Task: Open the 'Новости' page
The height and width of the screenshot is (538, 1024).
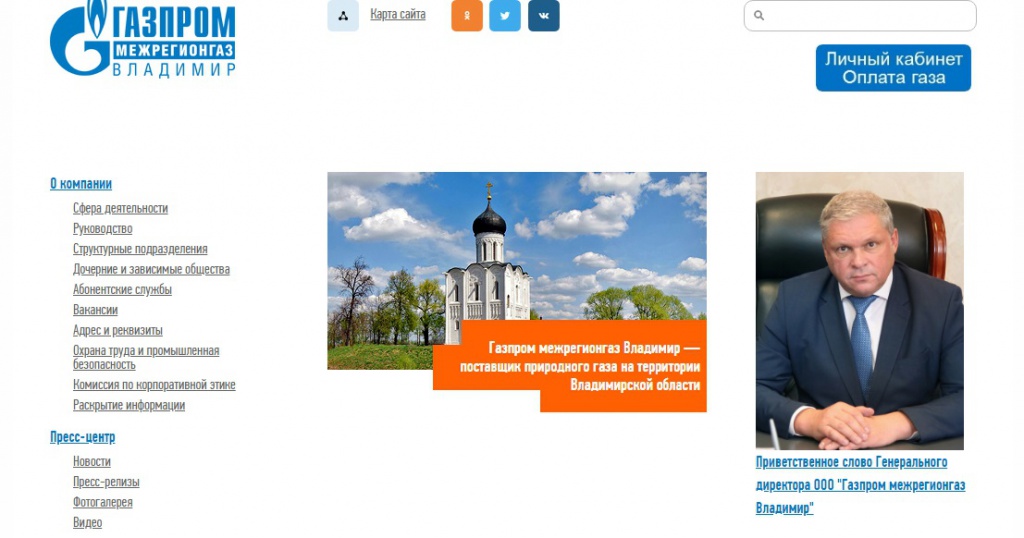Action: (x=91, y=462)
